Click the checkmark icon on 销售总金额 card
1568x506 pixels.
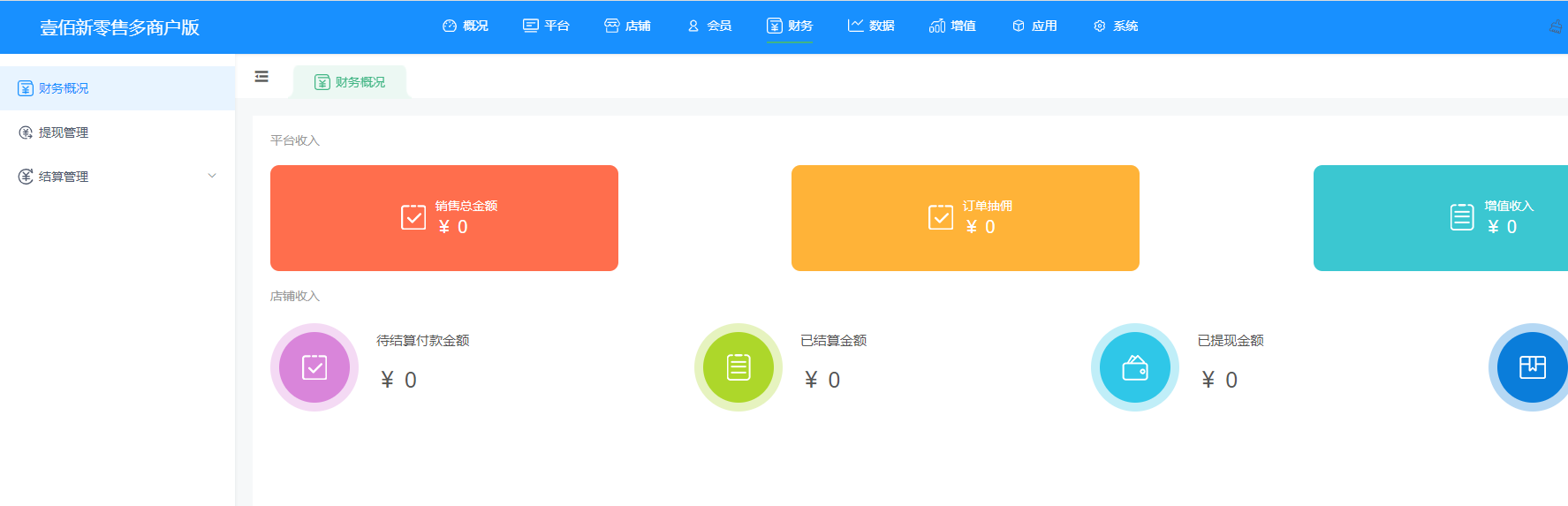413,217
